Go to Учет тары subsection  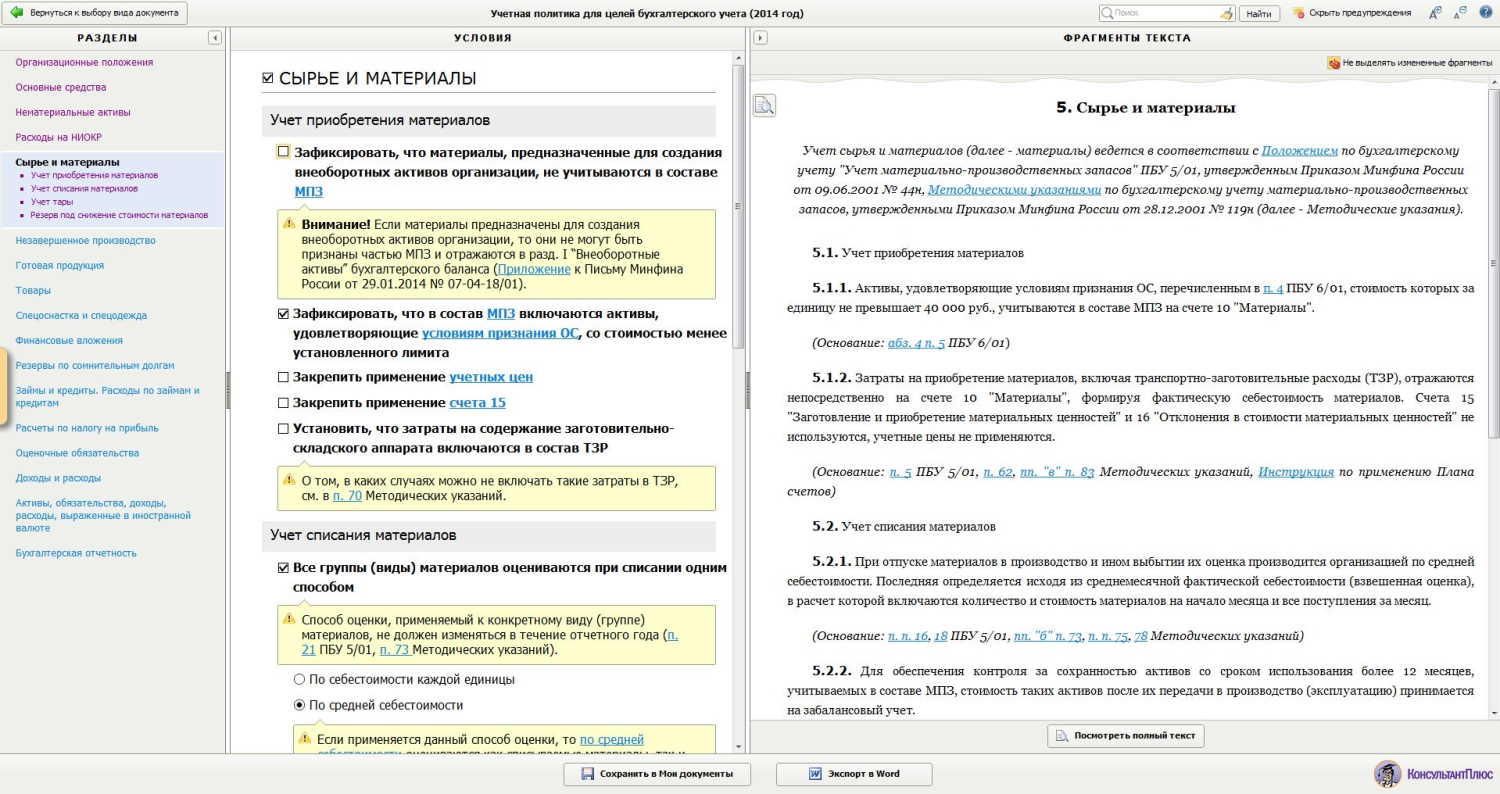tap(51, 202)
